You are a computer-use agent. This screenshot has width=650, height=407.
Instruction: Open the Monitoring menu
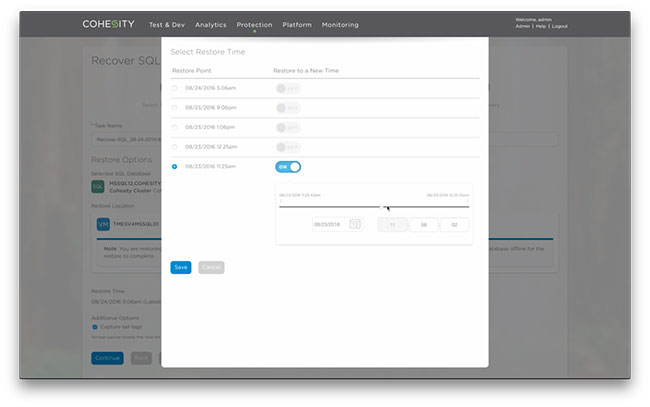pyautogui.click(x=340, y=24)
